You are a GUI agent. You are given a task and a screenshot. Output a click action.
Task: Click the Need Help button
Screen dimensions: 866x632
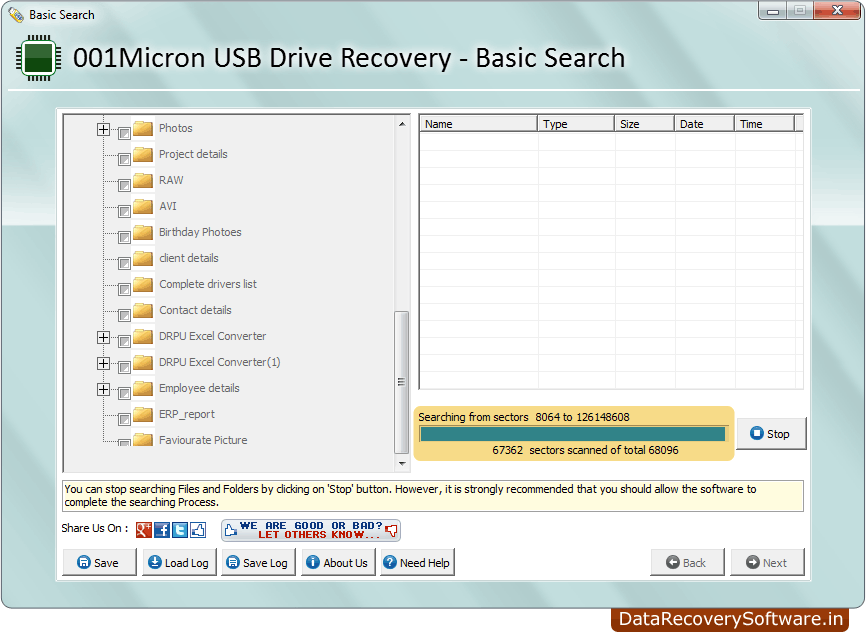[x=417, y=562]
